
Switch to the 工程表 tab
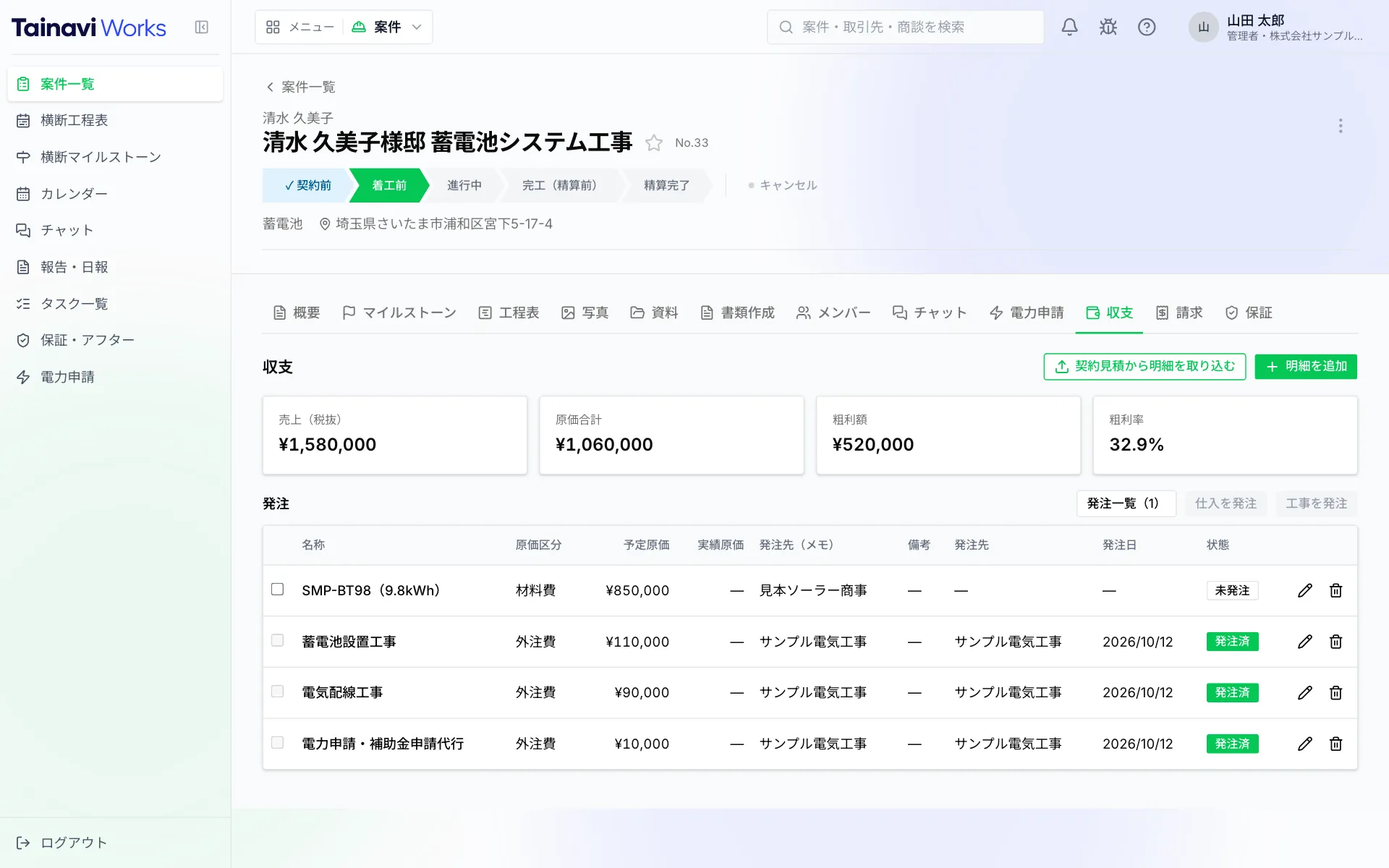click(509, 312)
